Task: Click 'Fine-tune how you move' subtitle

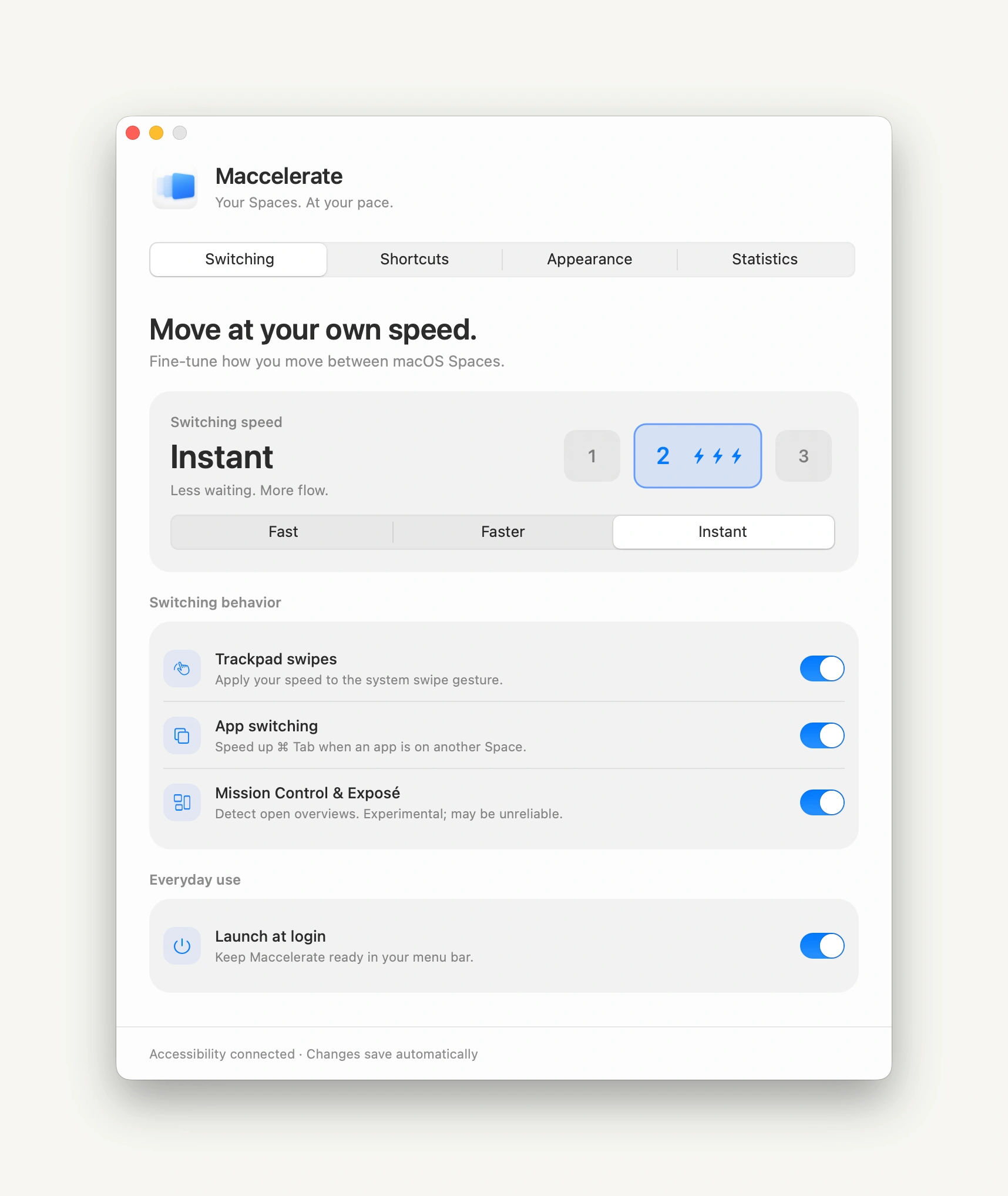Action: (x=327, y=361)
